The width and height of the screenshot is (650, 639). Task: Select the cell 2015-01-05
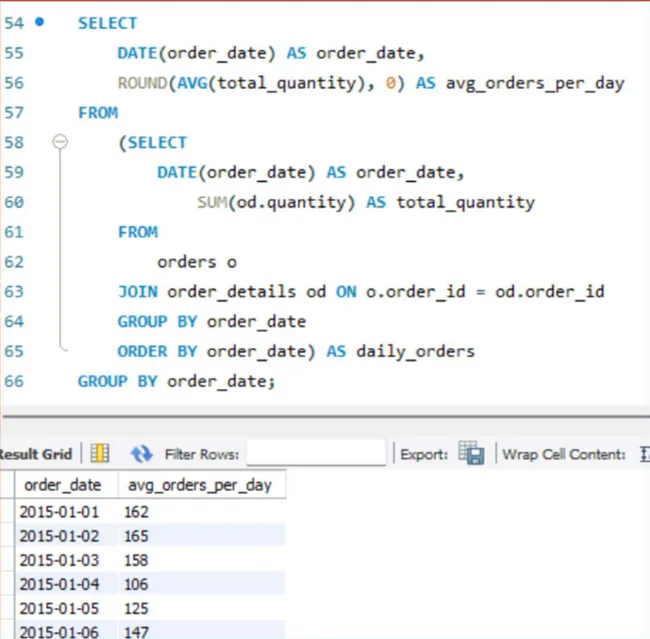(x=59, y=608)
